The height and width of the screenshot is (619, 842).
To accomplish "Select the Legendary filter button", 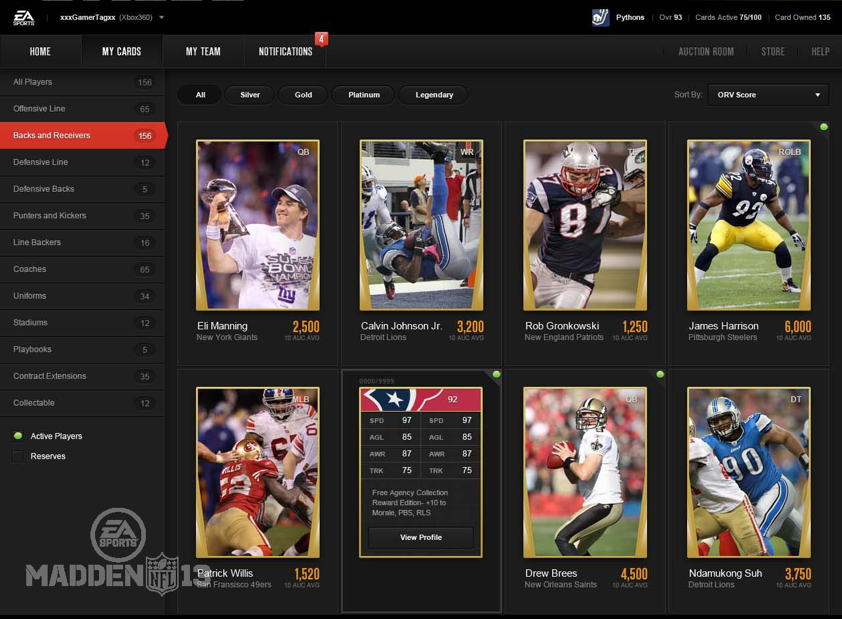I will click(434, 95).
